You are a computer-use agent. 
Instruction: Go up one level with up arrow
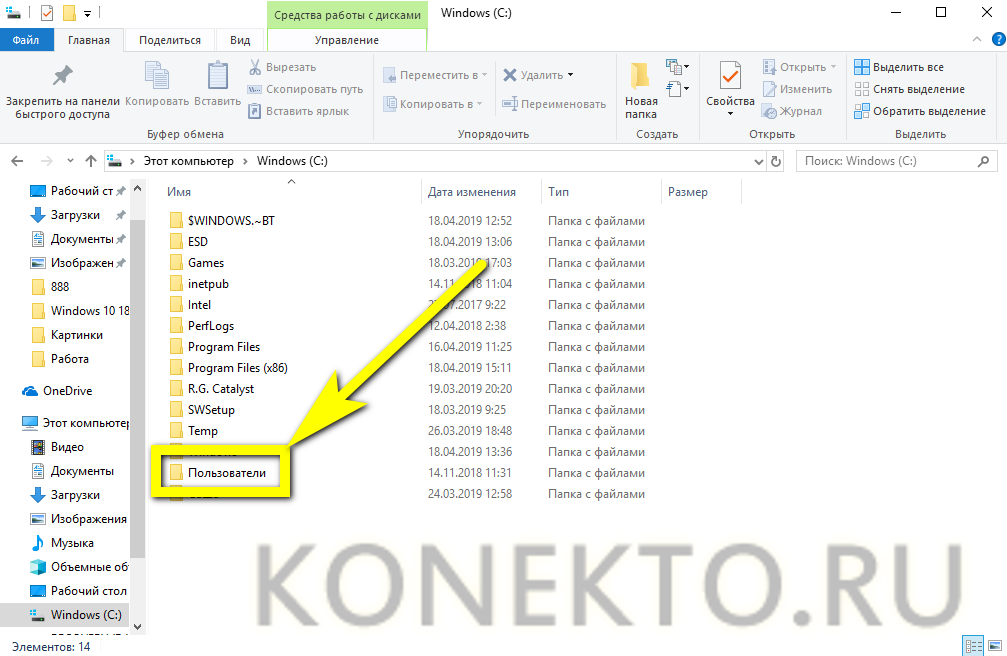point(91,161)
